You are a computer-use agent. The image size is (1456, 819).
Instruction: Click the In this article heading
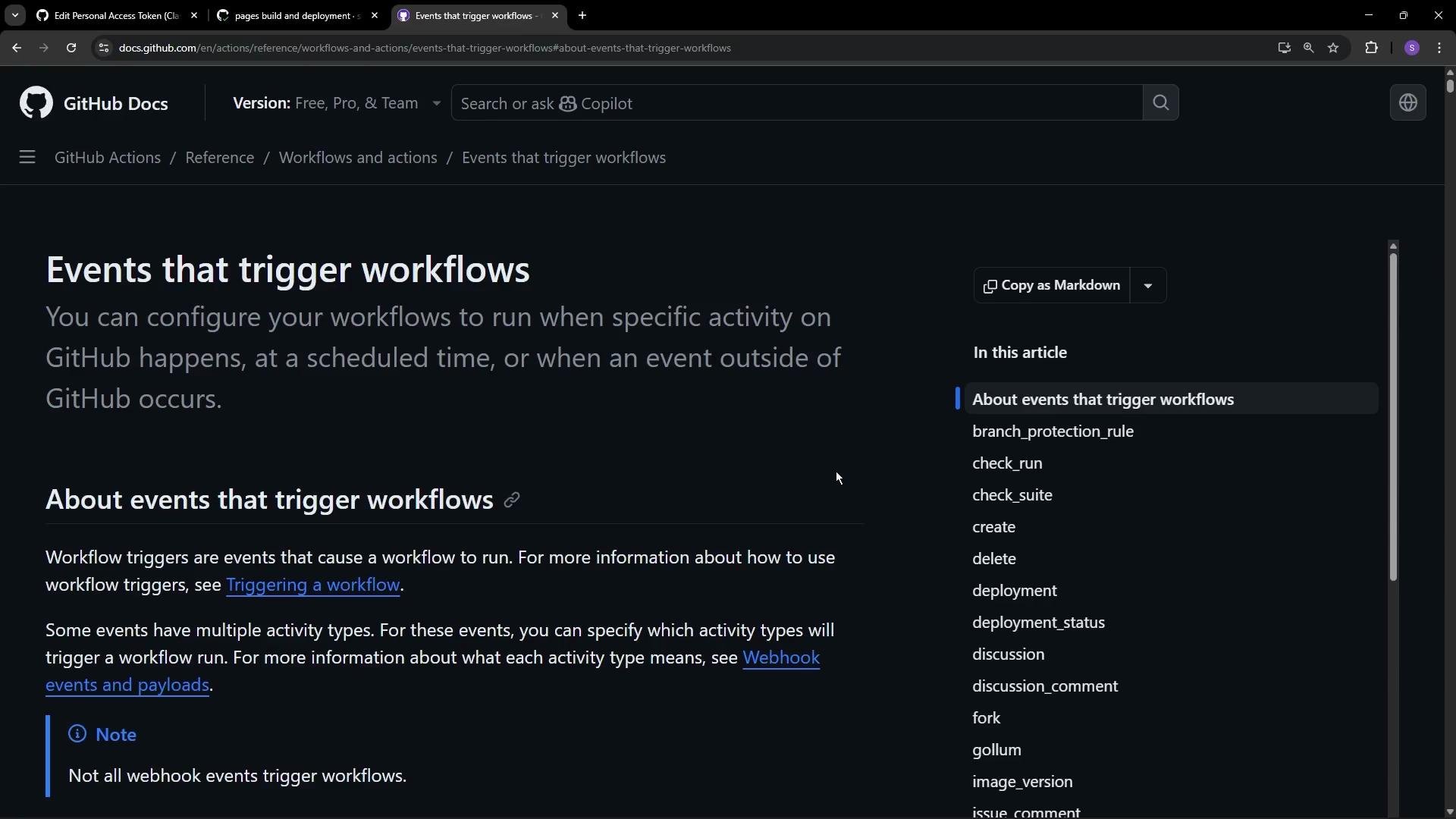1020,353
